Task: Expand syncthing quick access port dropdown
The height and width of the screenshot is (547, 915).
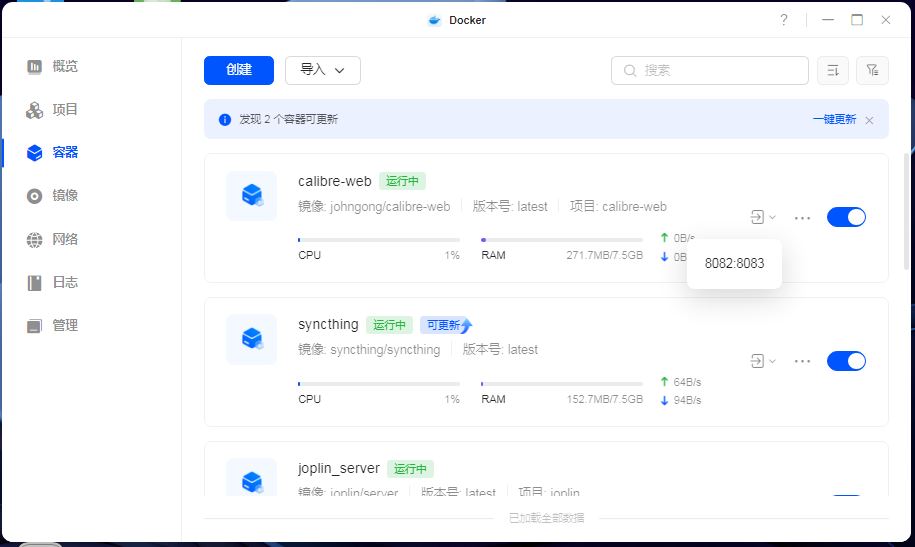Action: pyautogui.click(x=762, y=361)
